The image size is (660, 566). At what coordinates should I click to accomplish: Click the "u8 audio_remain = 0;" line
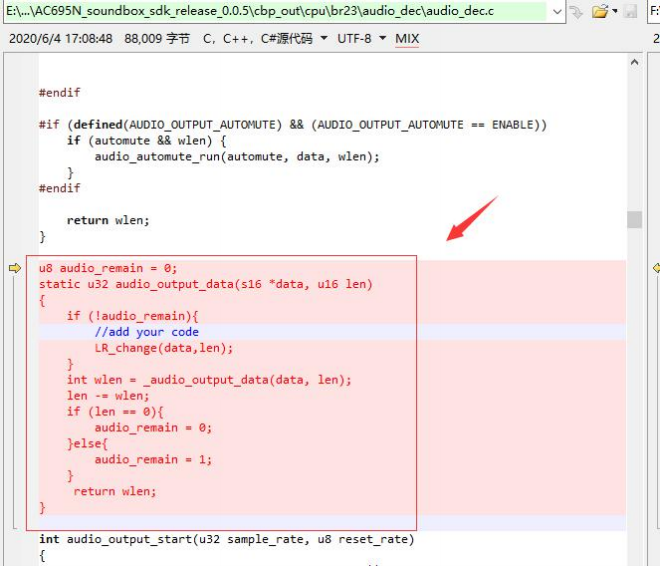(108, 268)
